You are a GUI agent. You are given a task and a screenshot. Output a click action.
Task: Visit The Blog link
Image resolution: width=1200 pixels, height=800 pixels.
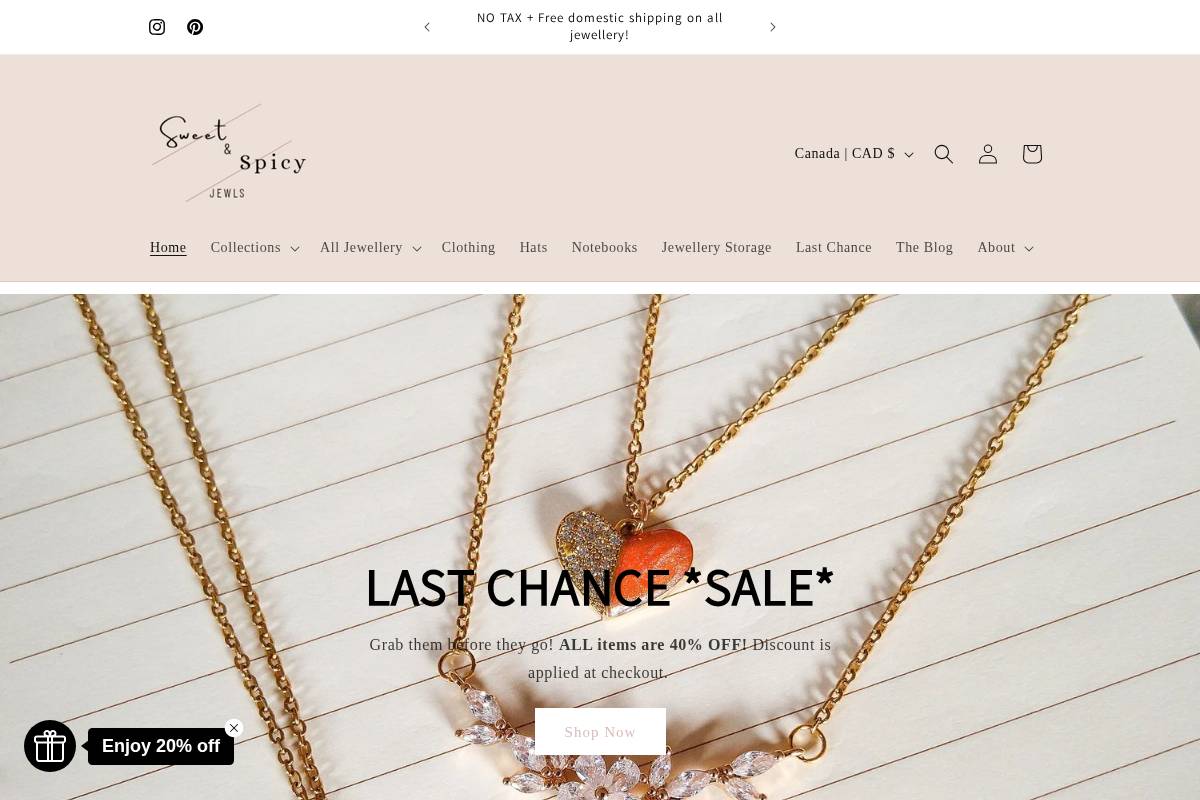tap(924, 248)
